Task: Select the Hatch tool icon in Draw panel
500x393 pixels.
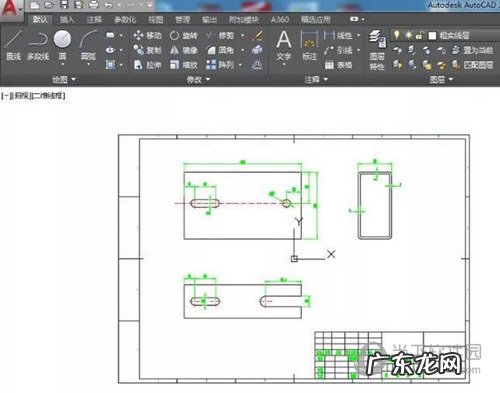Action: click(x=110, y=64)
